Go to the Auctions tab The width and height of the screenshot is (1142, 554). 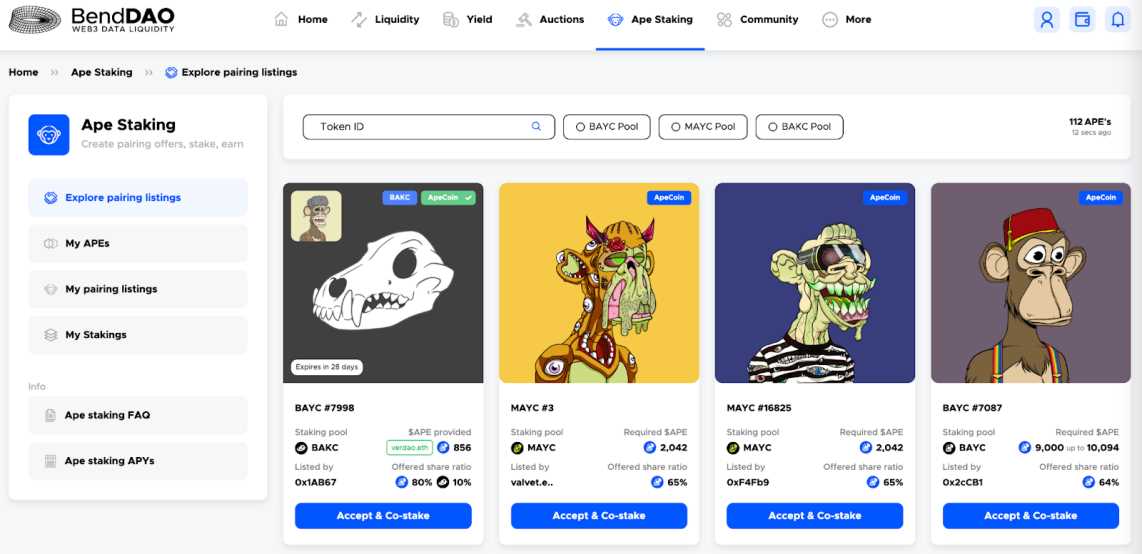(550, 20)
